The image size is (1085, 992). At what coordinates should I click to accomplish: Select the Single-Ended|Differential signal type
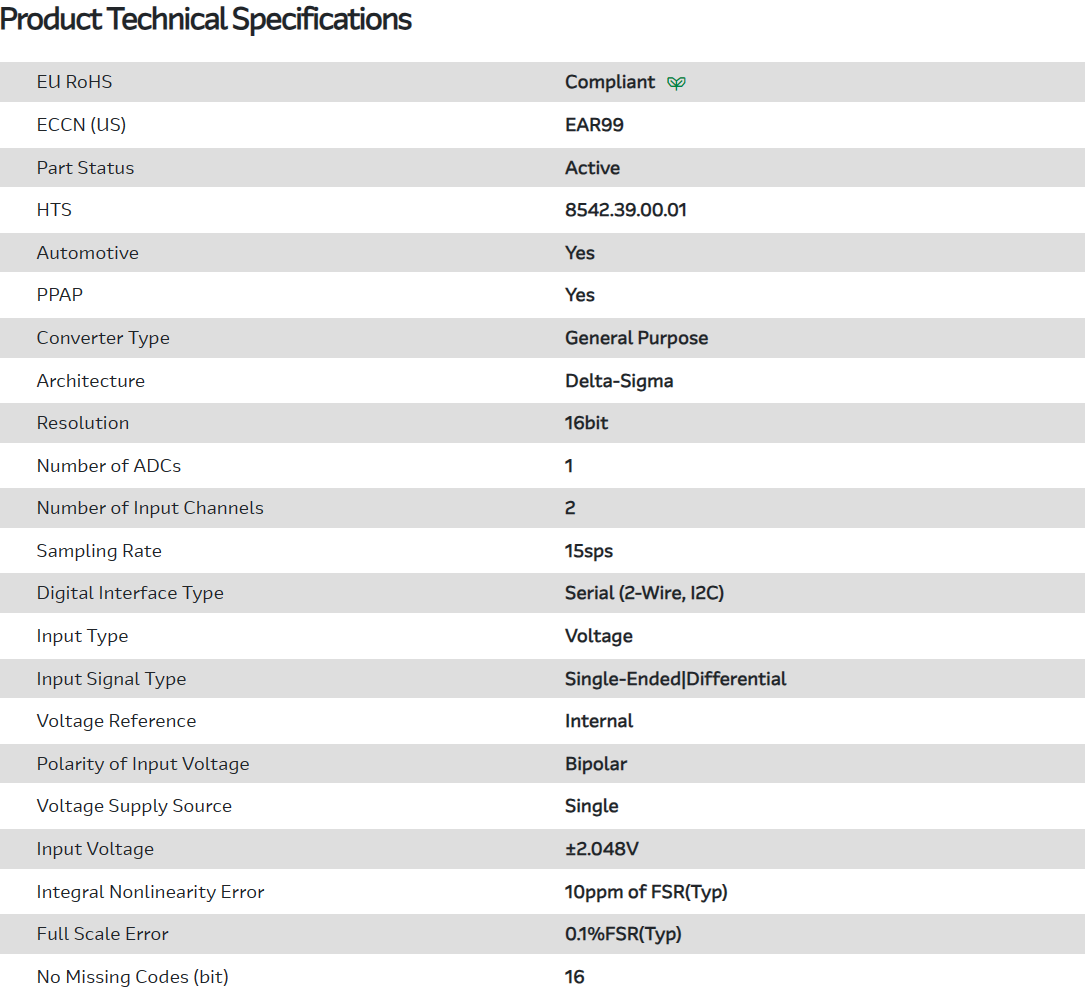[x=675, y=679]
